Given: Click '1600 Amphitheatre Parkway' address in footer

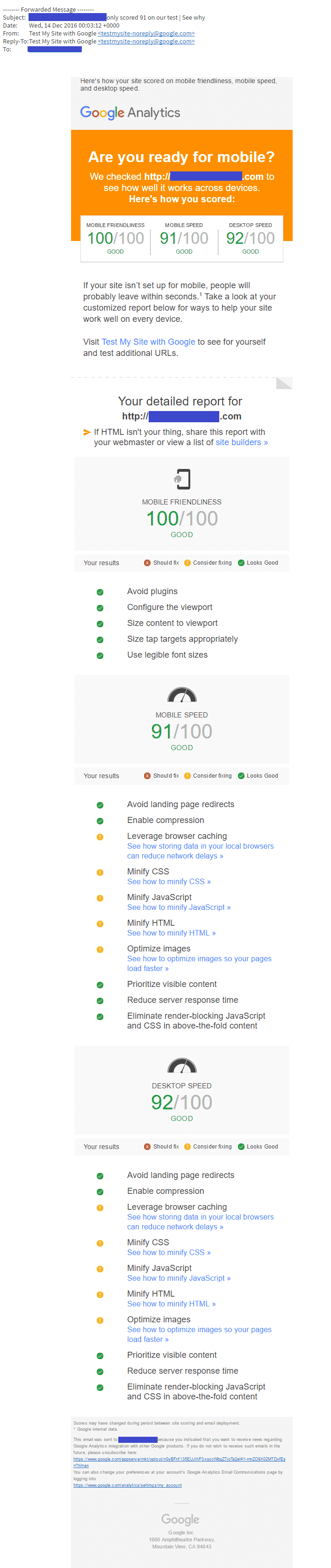Looking at the screenshot, I should coord(182,1540).
